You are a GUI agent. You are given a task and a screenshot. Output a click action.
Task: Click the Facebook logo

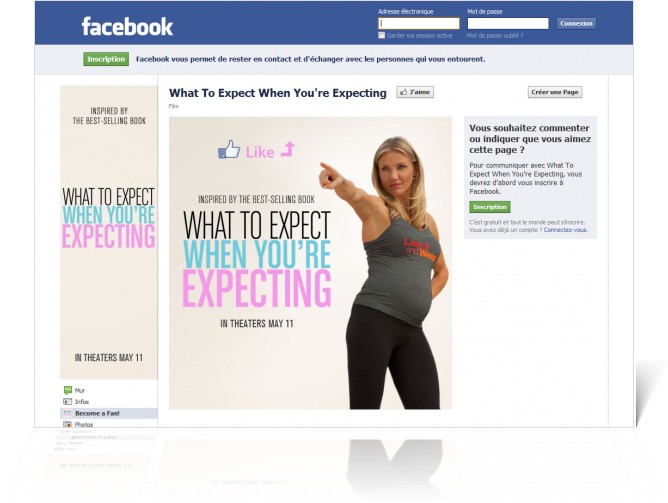point(127,26)
